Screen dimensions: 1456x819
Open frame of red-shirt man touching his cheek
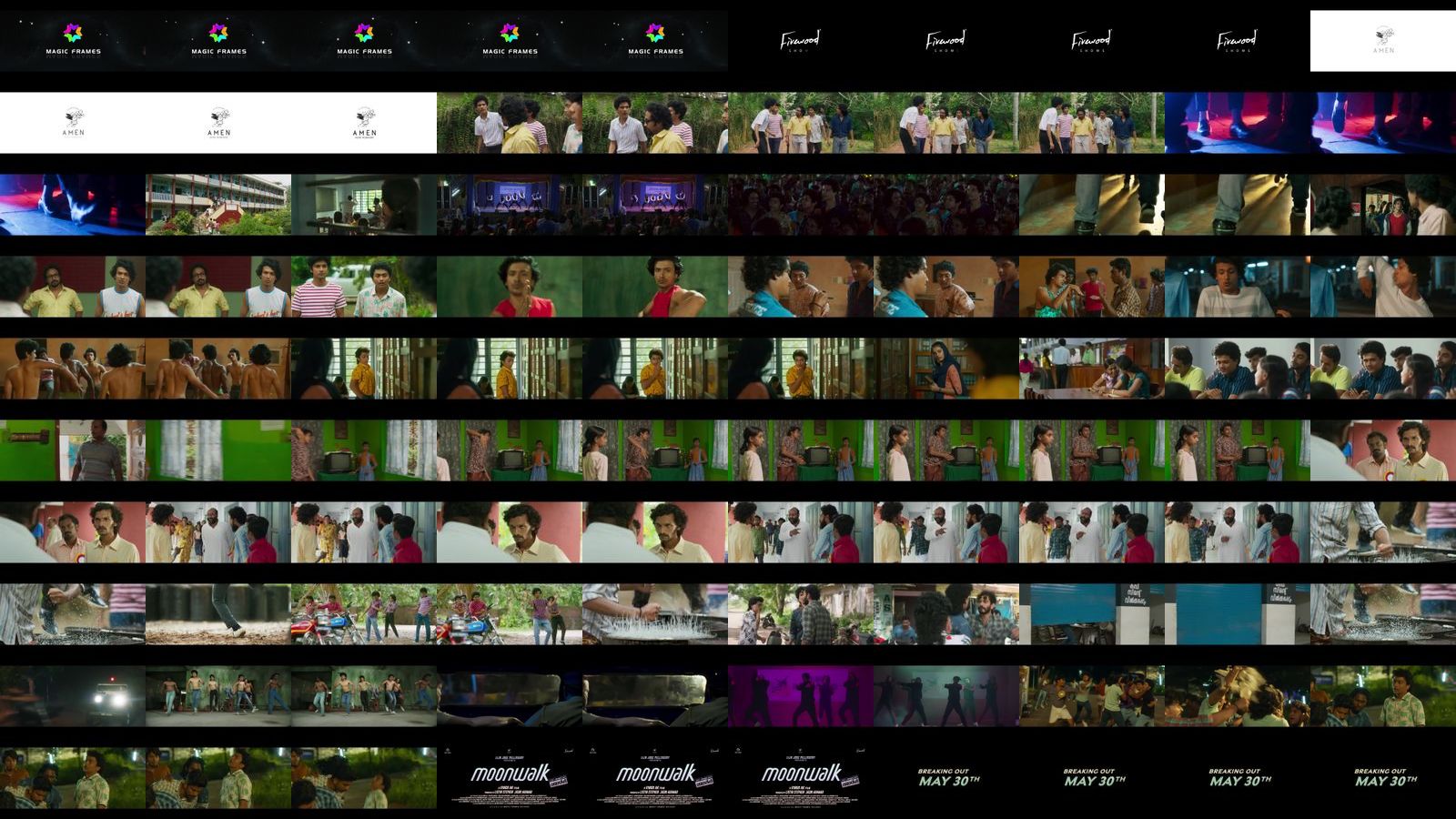click(x=510, y=287)
